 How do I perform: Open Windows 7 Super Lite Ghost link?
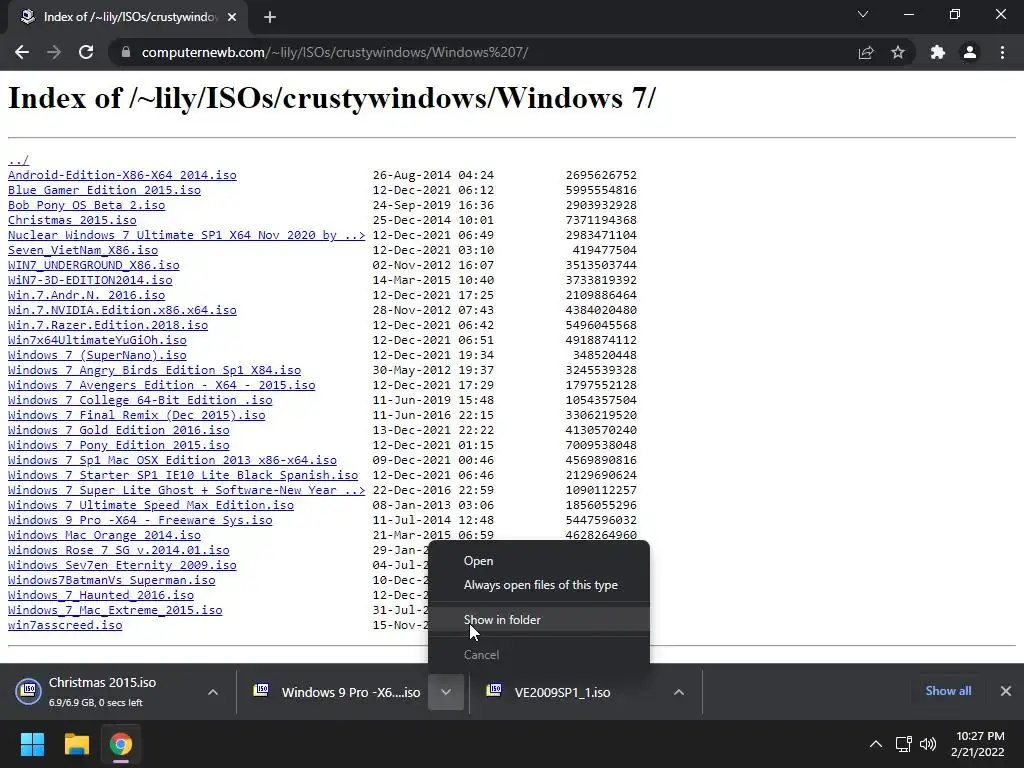pyautogui.click(x=187, y=490)
